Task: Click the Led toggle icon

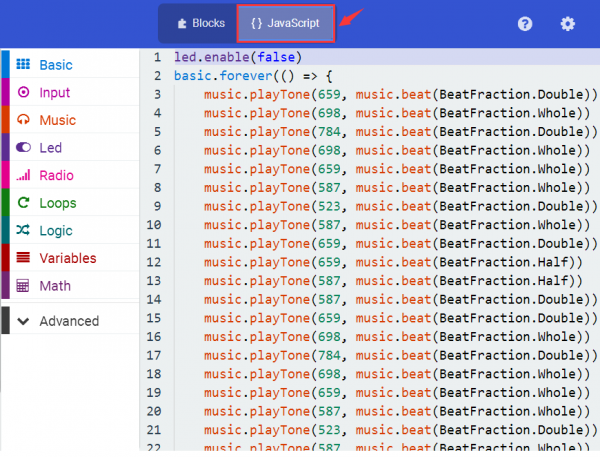Action: coord(23,148)
